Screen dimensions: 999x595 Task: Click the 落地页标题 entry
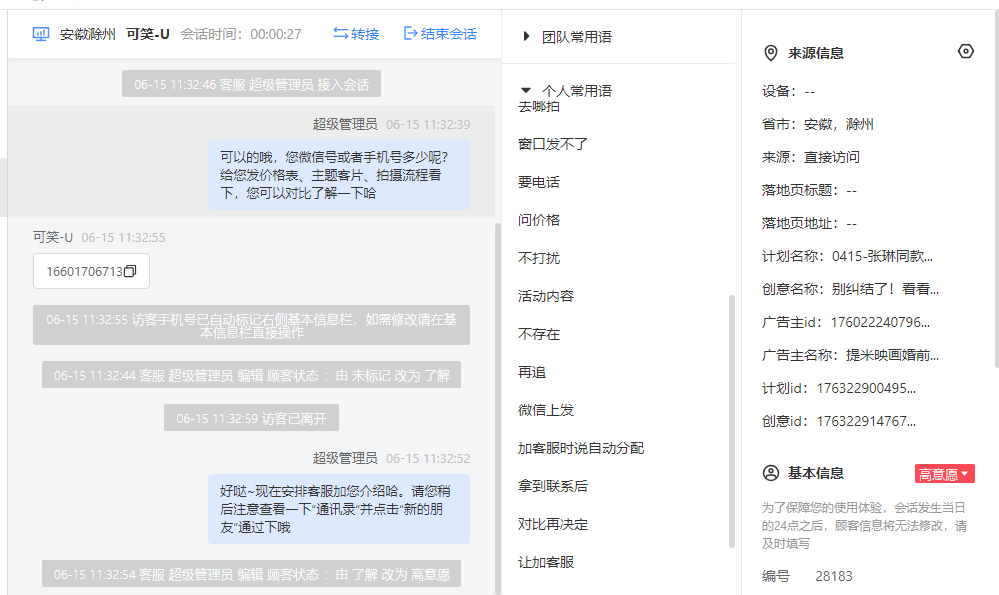tap(809, 190)
